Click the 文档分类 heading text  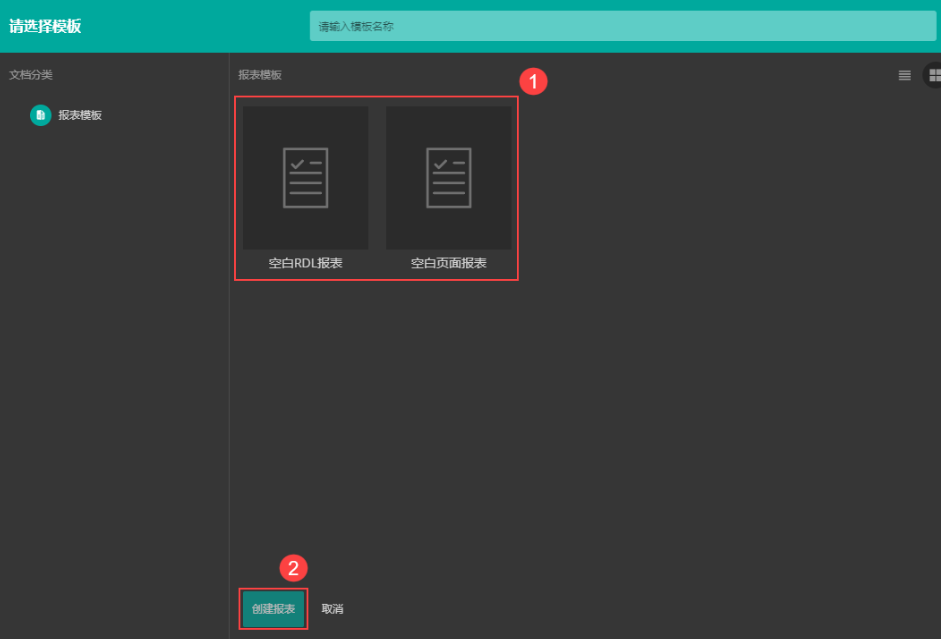[31, 75]
